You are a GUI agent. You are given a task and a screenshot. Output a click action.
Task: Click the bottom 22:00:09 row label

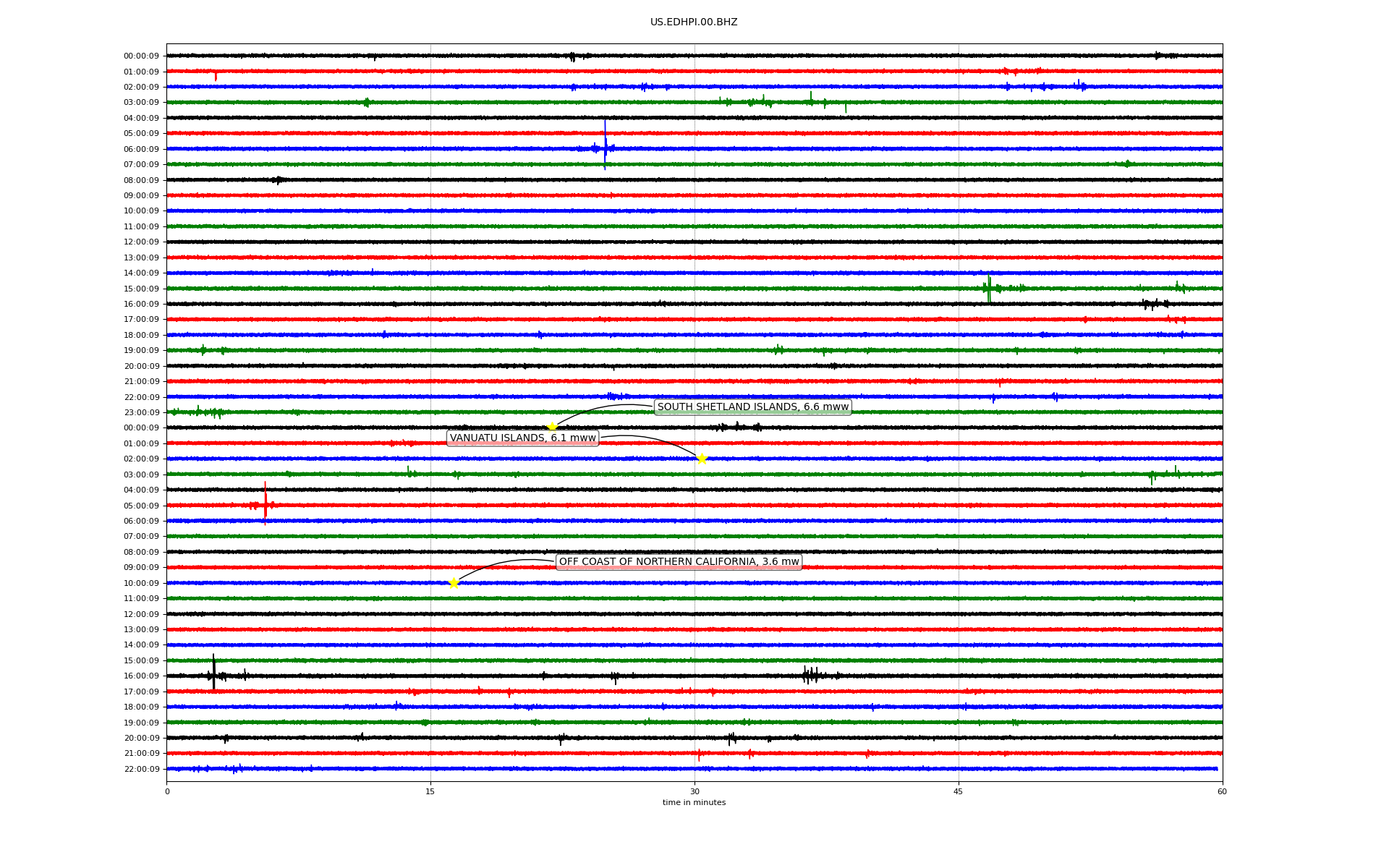point(141,769)
